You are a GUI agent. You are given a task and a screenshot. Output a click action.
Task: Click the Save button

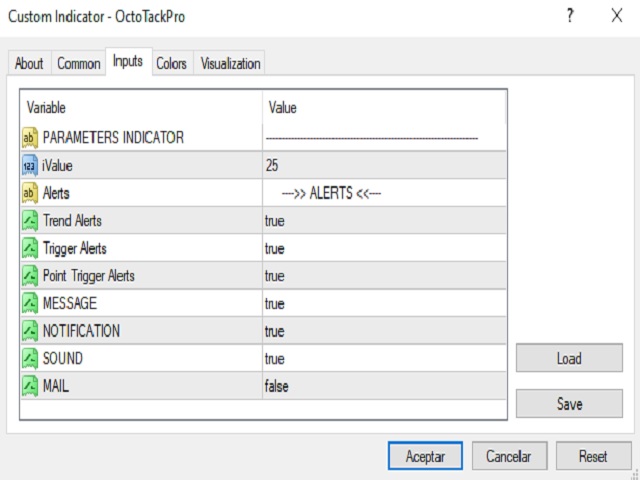(x=569, y=404)
